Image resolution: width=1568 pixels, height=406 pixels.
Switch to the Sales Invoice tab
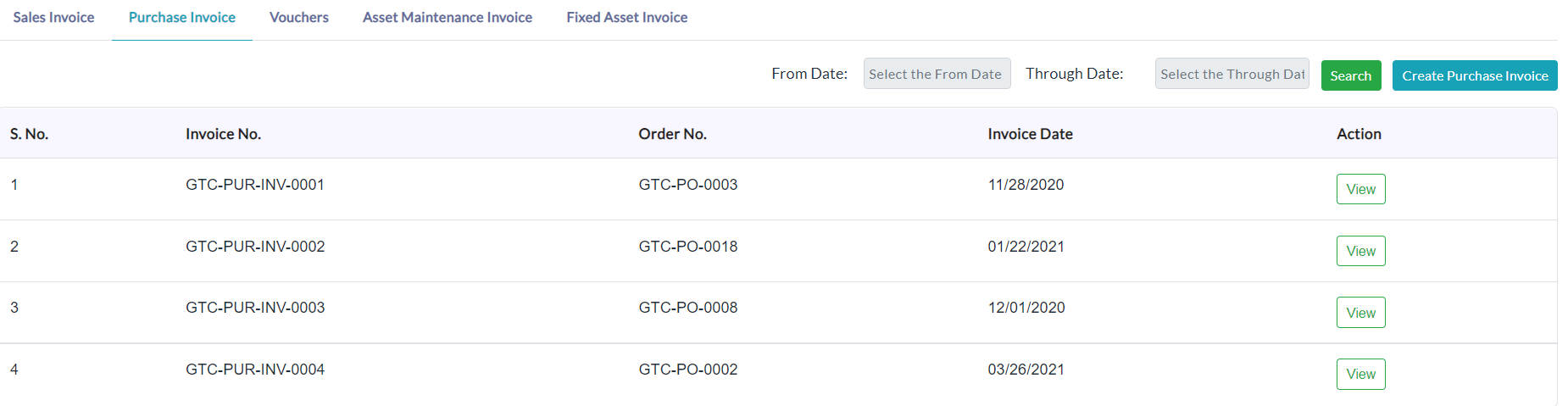click(53, 17)
